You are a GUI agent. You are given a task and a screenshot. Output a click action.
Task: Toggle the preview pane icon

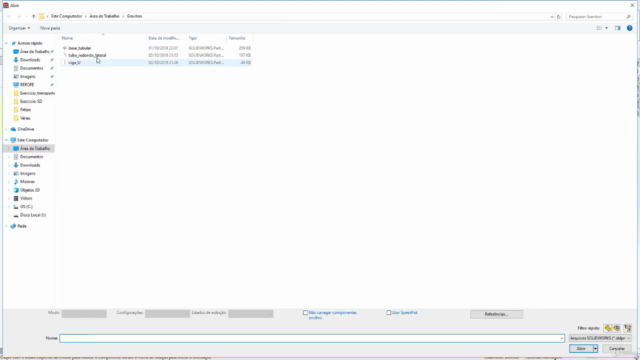pos(618,28)
